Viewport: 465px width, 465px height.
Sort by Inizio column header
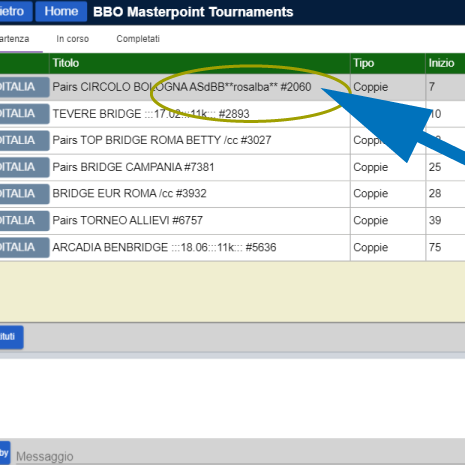pos(441,63)
